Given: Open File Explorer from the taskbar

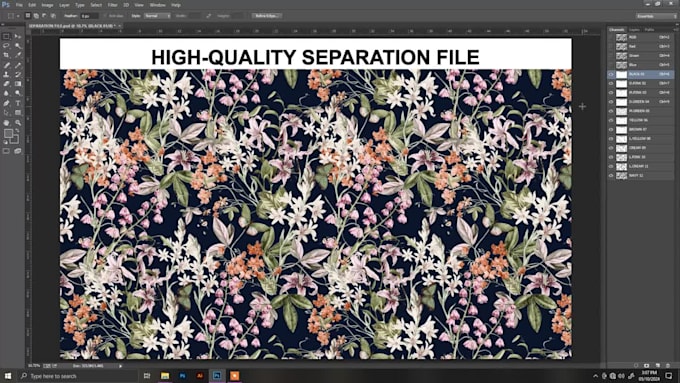Looking at the screenshot, I should [165, 376].
